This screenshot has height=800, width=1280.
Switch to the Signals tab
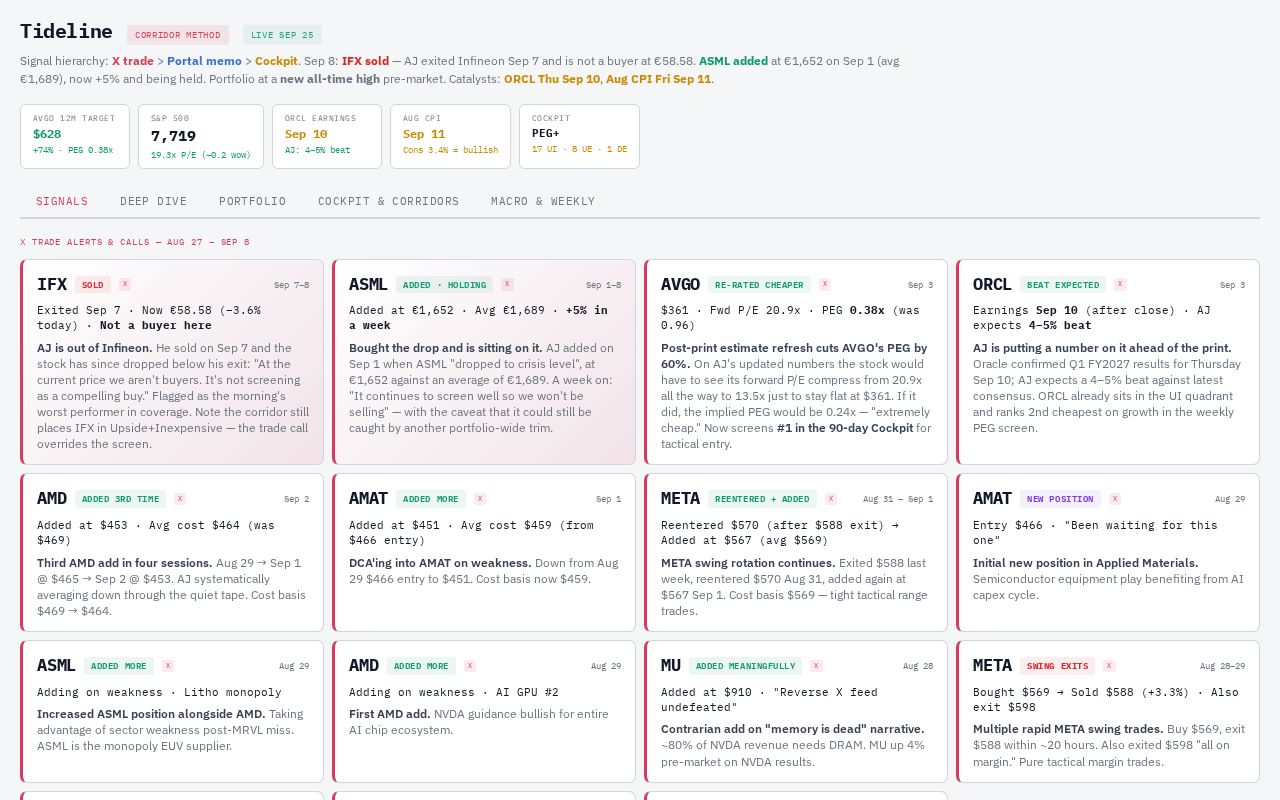tap(62, 201)
